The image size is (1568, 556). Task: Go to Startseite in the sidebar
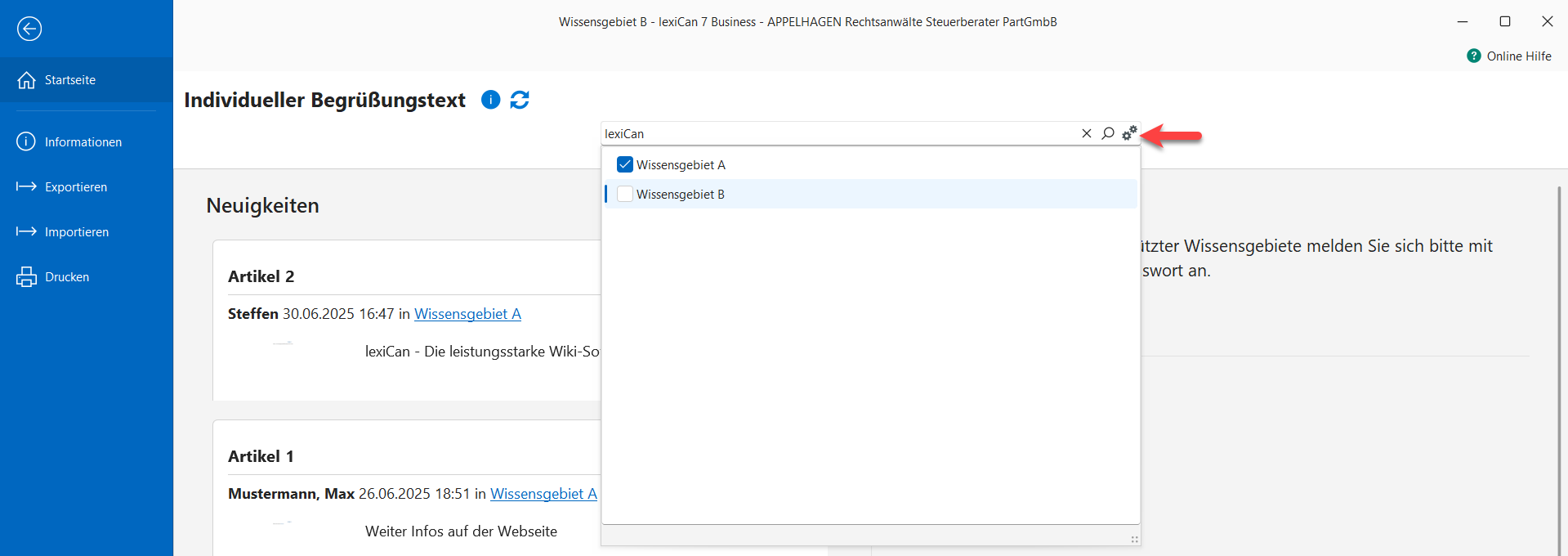pos(69,80)
